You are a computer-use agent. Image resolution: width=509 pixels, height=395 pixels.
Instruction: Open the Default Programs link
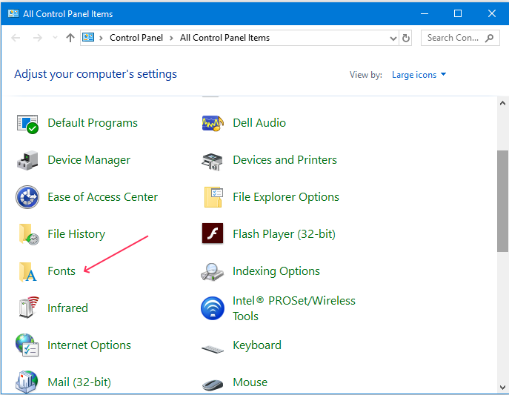(x=92, y=123)
